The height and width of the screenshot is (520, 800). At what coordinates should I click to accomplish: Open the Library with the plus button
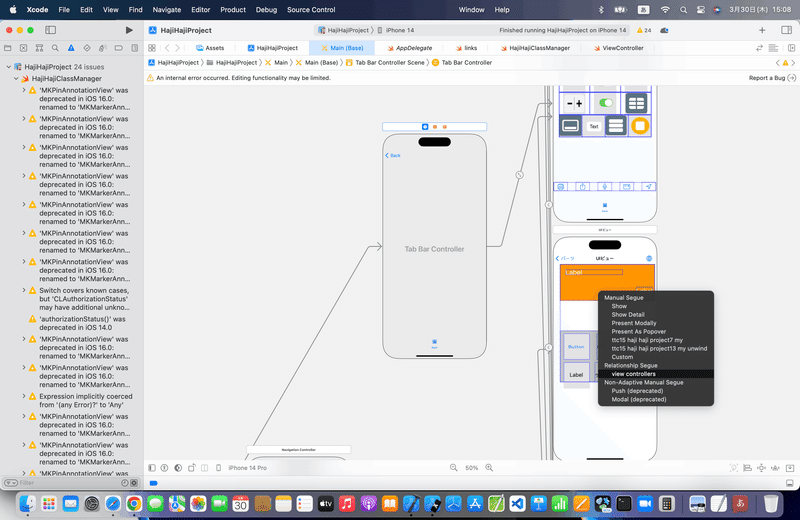coord(762,30)
